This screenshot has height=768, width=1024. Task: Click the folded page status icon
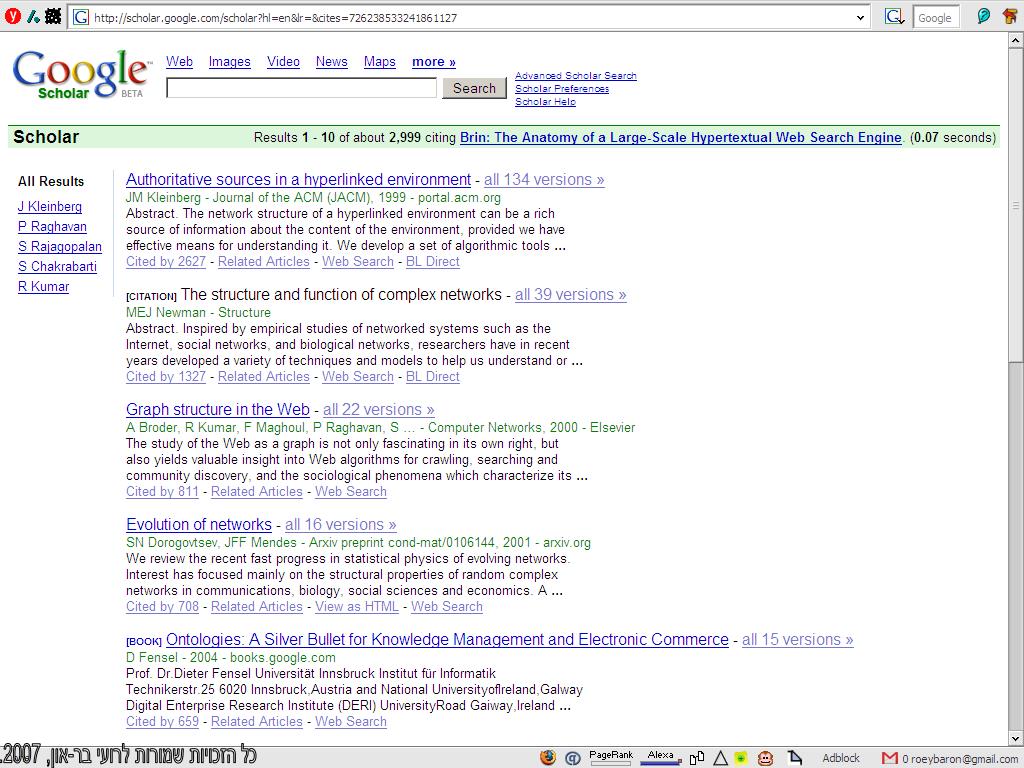coord(794,758)
